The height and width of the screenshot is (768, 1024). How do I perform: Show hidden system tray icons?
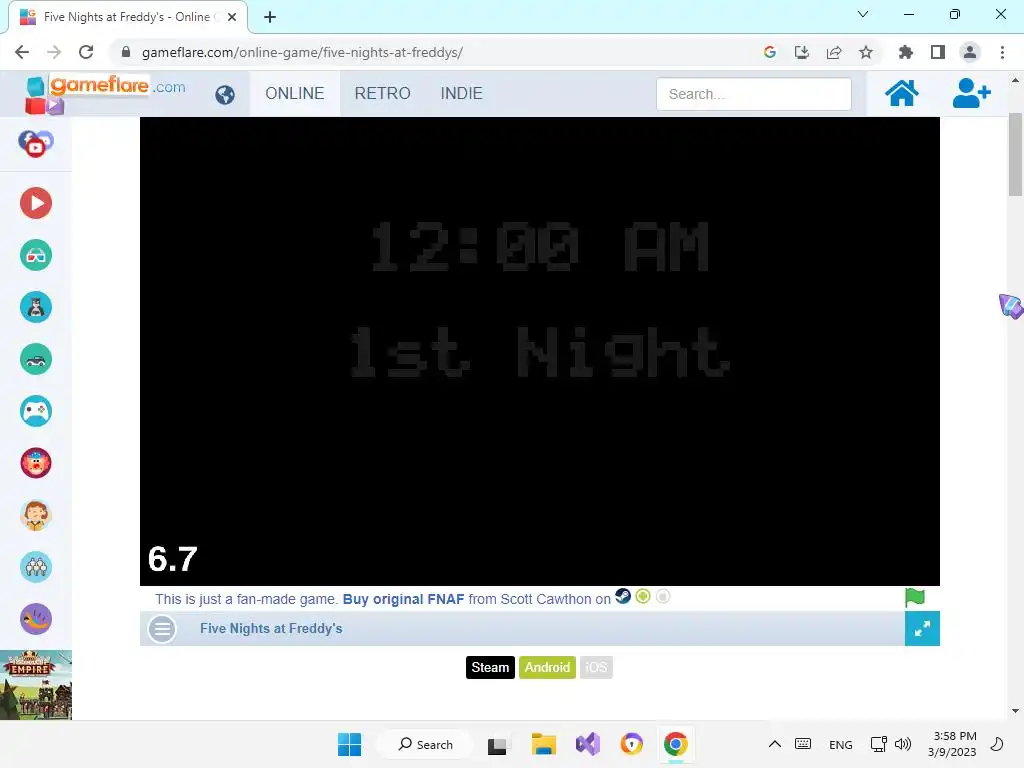tap(775, 744)
